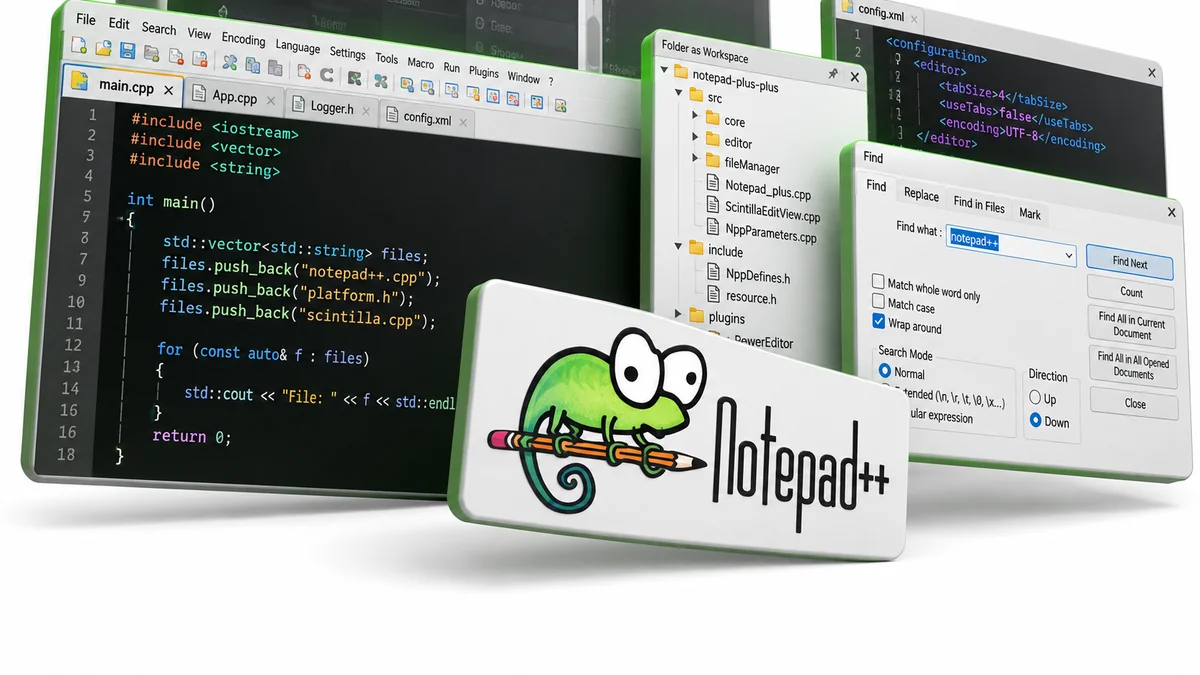Expand the plugins folder arrow
The image size is (1200, 675).
(x=679, y=315)
